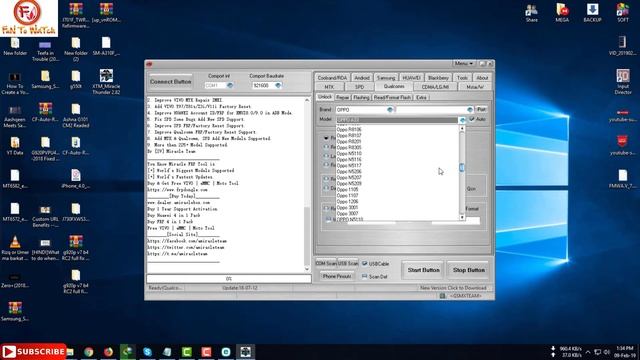Open Skype from the taskbar
This screenshot has height=360, width=640.
pyautogui.click(x=147, y=352)
